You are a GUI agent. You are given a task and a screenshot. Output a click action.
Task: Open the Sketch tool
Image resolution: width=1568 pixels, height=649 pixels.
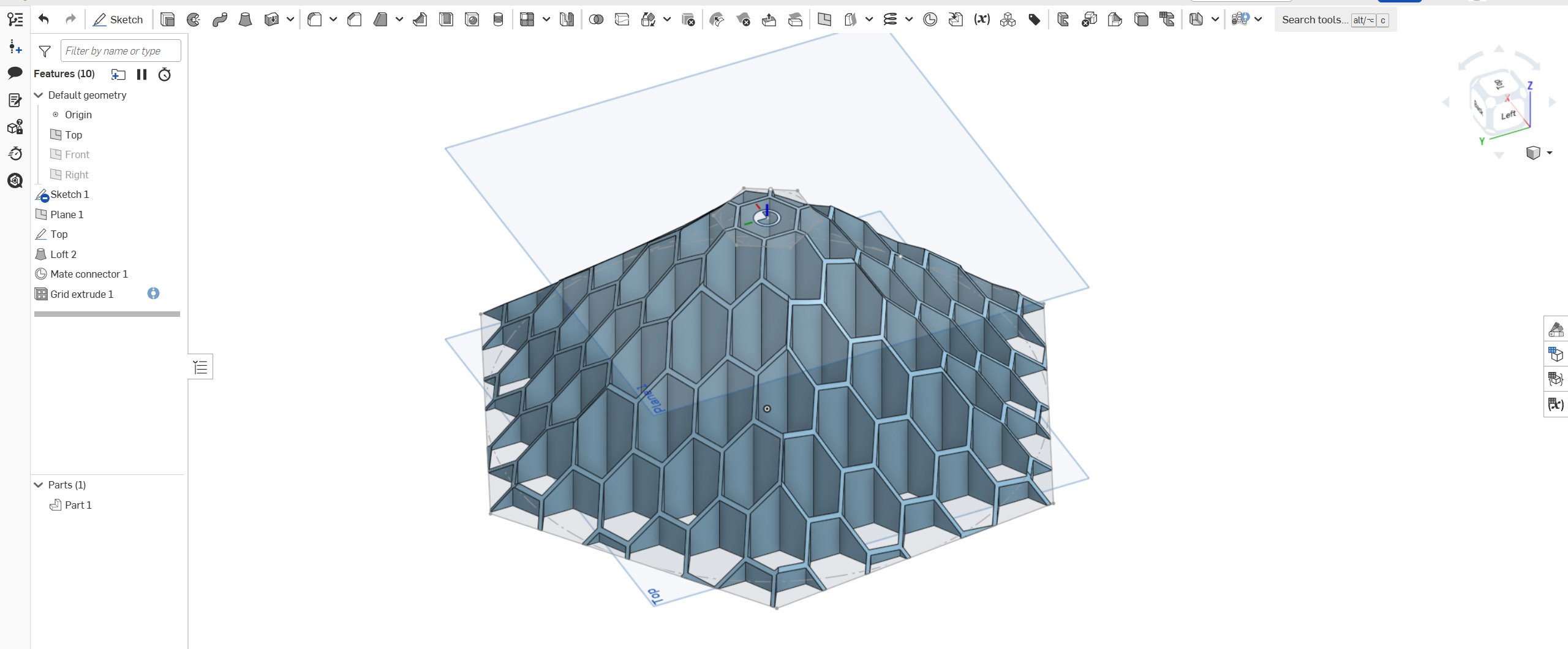coord(118,19)
